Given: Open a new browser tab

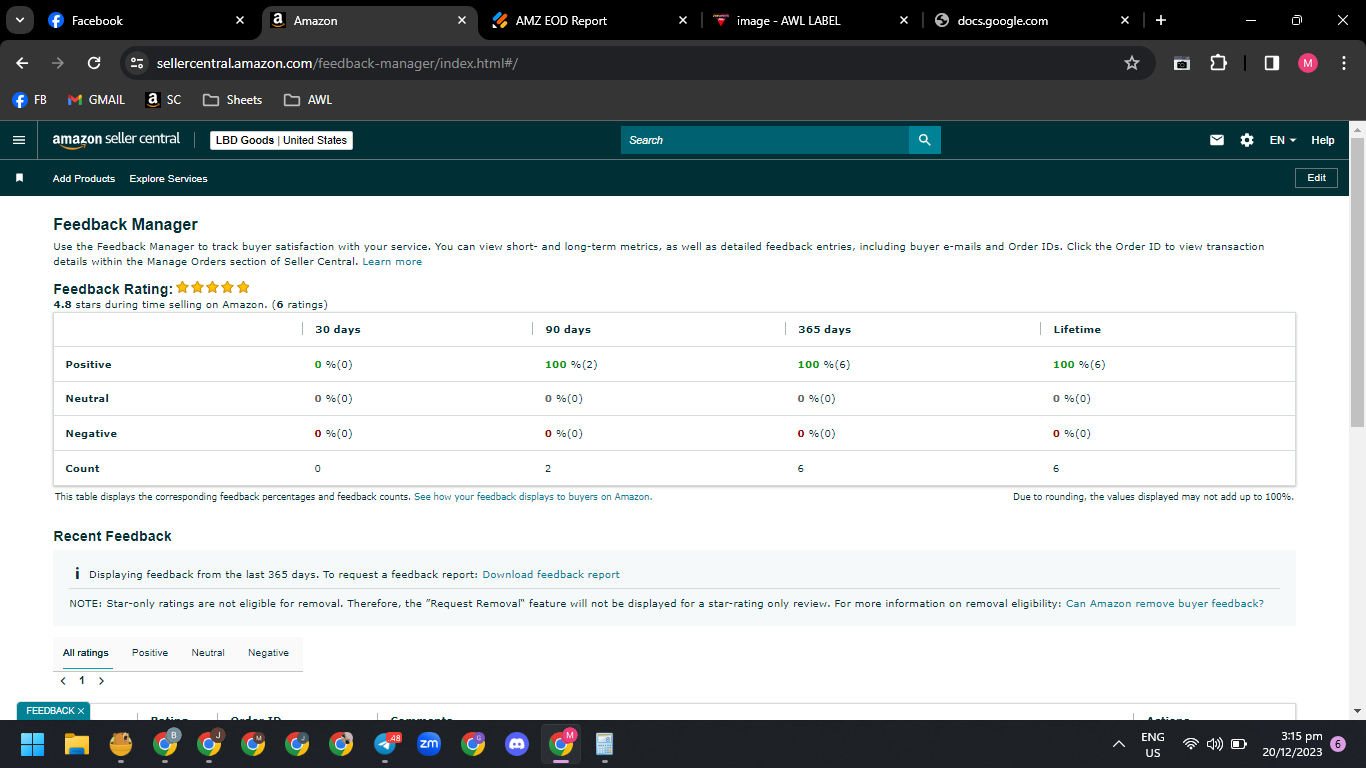Looking at the screenshot, I should pos(1160,20).
